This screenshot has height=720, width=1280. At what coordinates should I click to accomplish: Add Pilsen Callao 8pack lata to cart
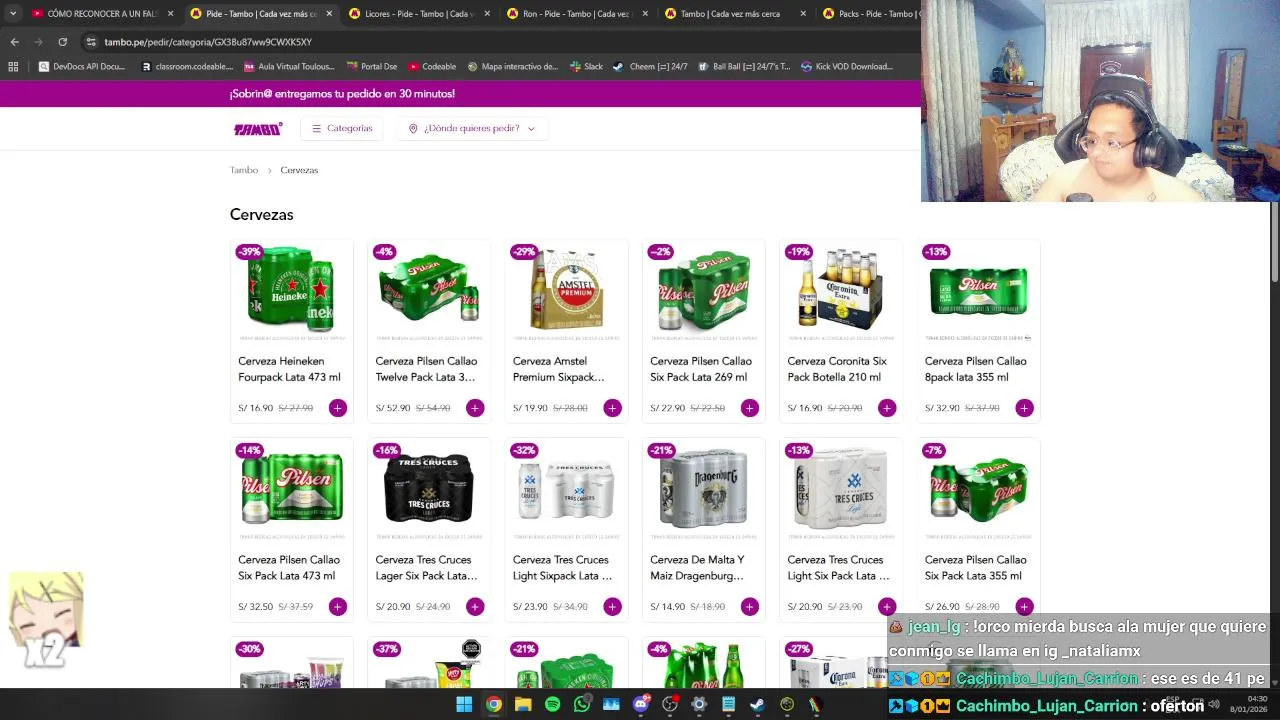pyautogui.click(x=1024, y=408)
